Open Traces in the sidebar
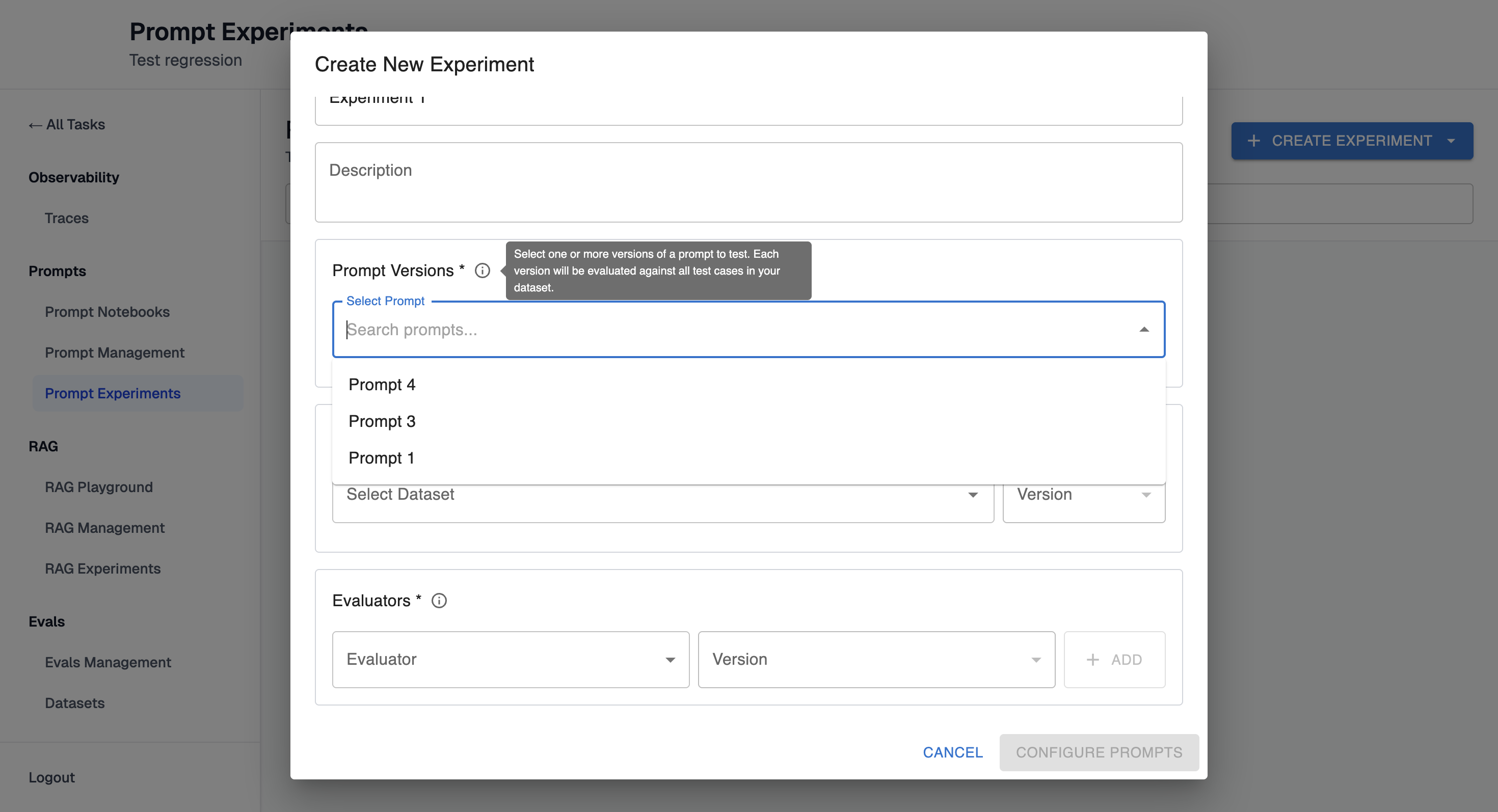 pyautogui.click(x=66, y=218)
